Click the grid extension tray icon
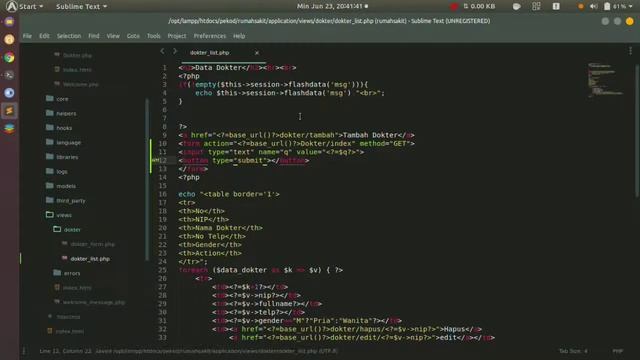 tap(536, 6)
